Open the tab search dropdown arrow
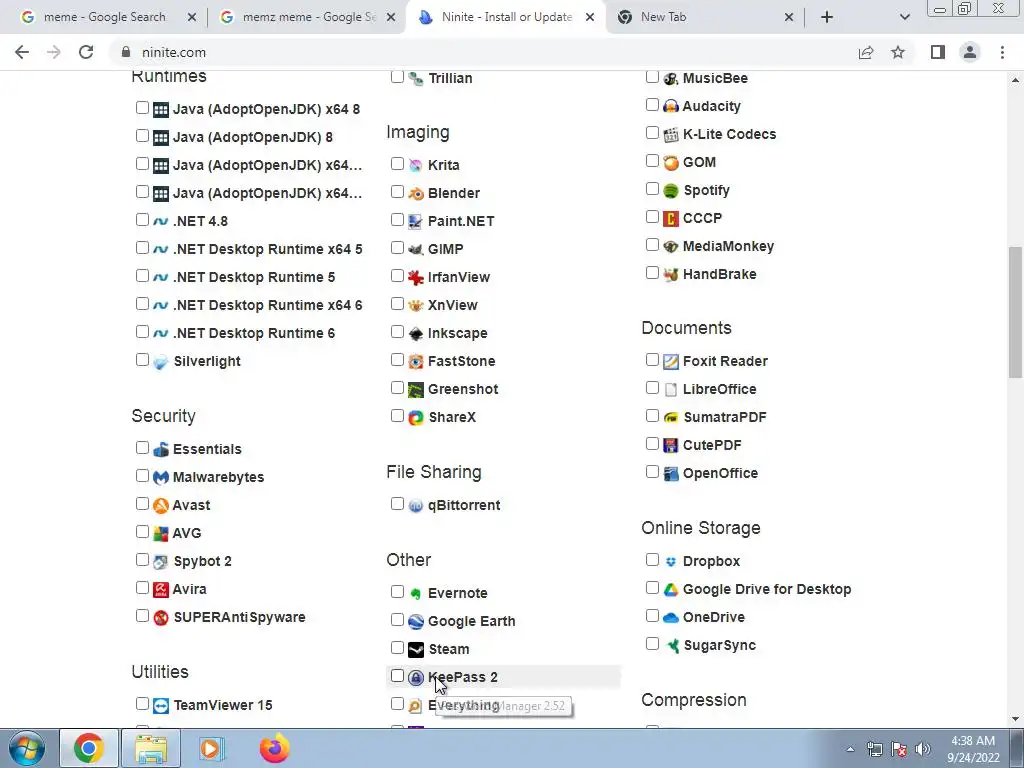The height and width of the screenshot is (768, 1024). (904, 17)
